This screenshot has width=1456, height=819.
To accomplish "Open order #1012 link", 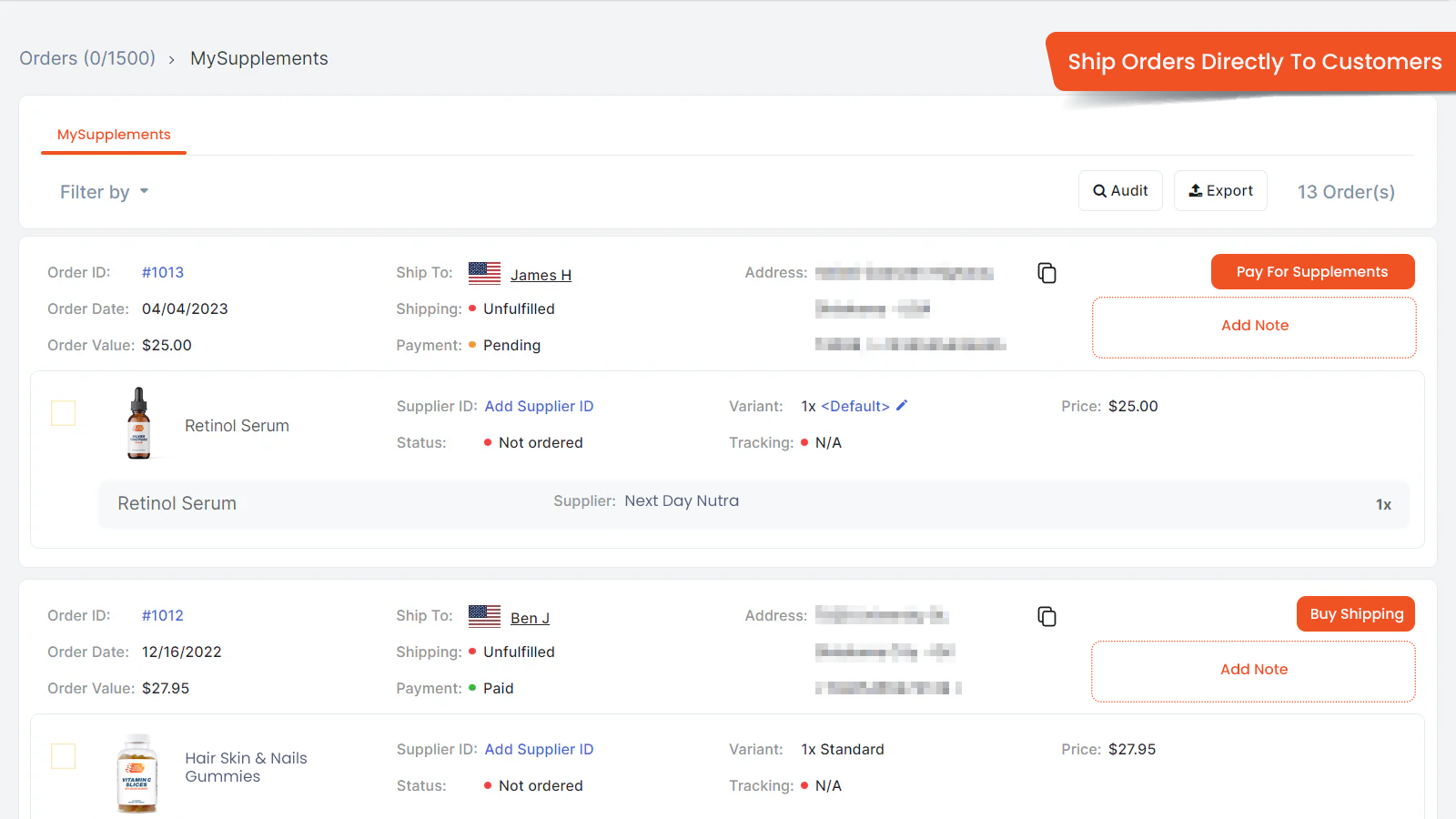I will click(x=163, y=615).
